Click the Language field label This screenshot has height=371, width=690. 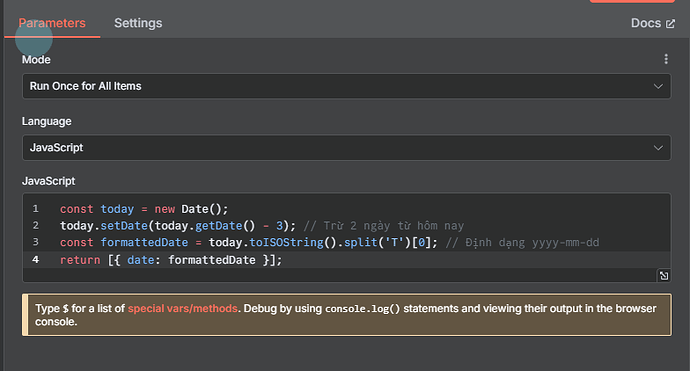(x=47, y=121)
